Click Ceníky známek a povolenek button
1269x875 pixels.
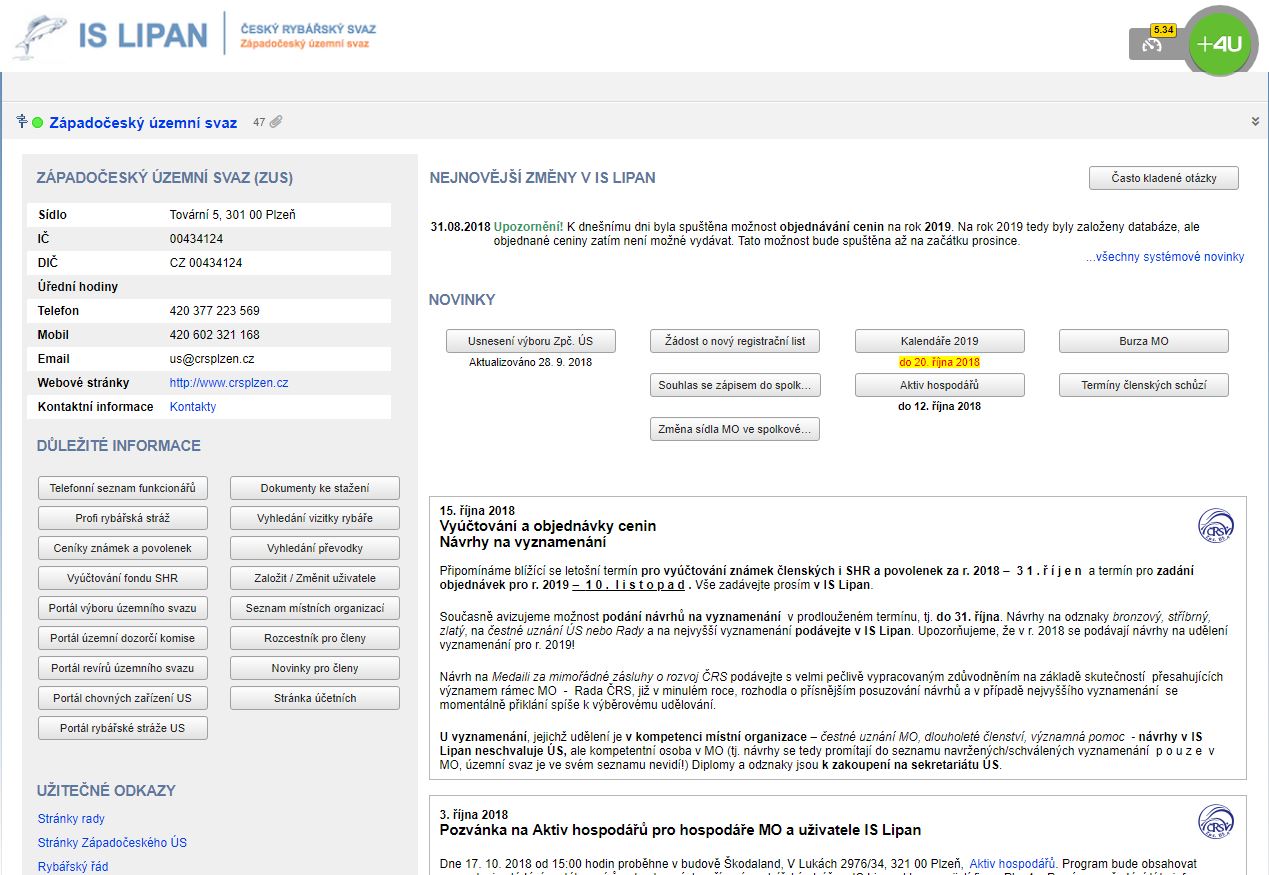[122, 548]
